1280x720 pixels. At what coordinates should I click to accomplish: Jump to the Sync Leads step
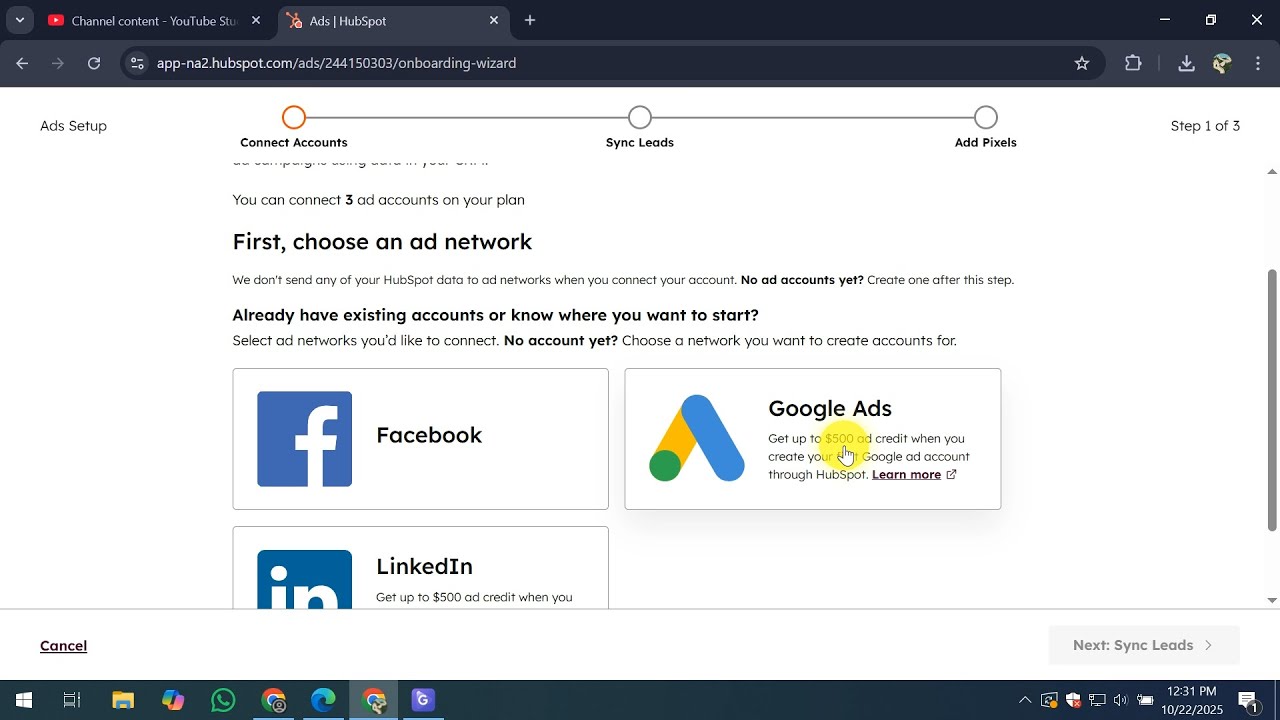click(x=640, y=118)
